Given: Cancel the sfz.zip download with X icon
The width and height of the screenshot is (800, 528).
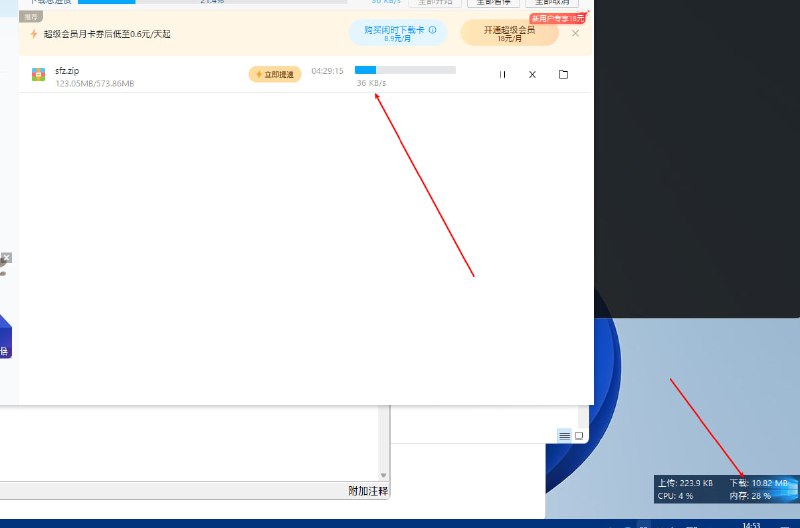Looking at the screenshot, I should pos(532,74).
